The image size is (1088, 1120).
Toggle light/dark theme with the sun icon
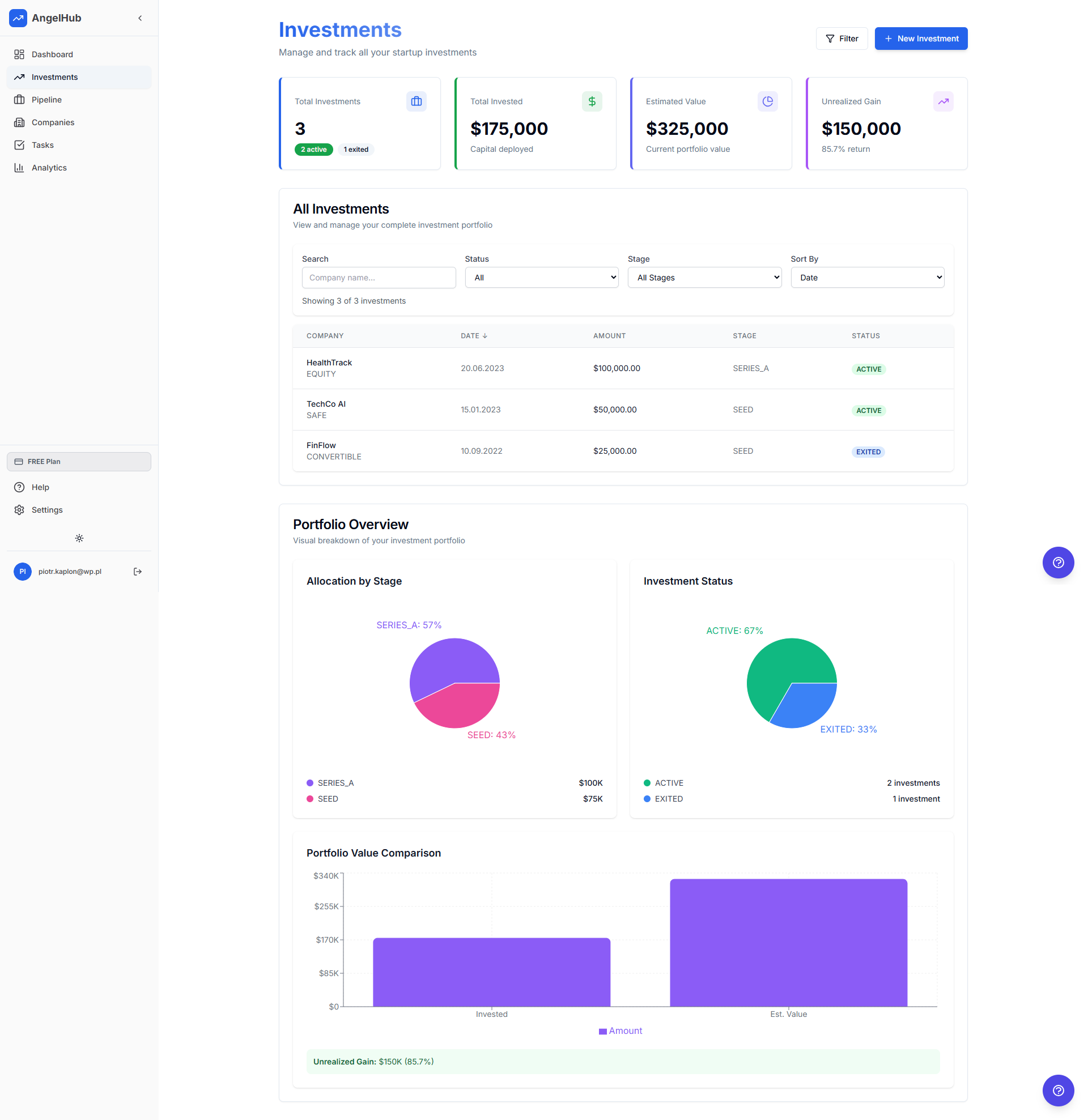pos(79,538)
